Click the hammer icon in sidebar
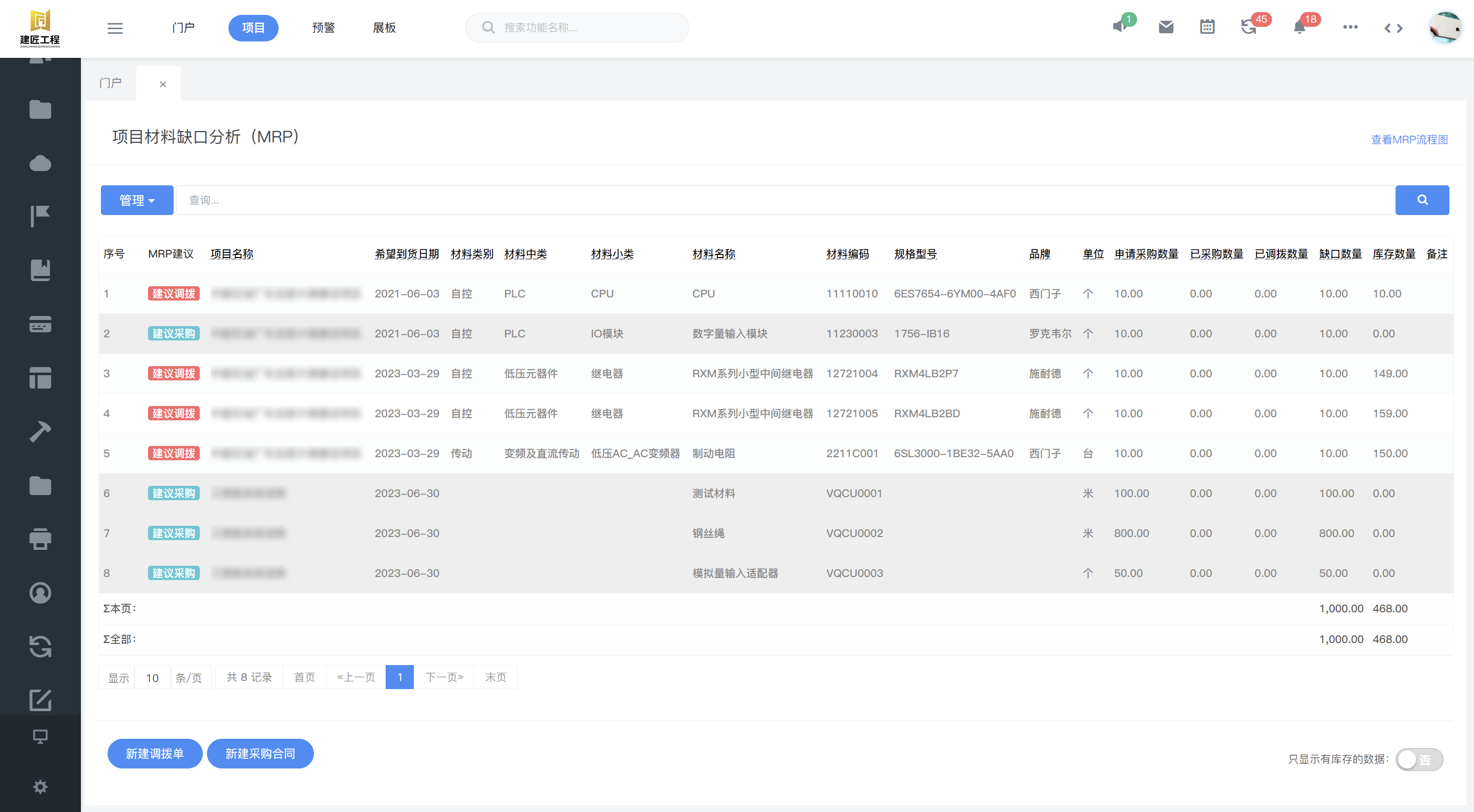 pos(40,431)
